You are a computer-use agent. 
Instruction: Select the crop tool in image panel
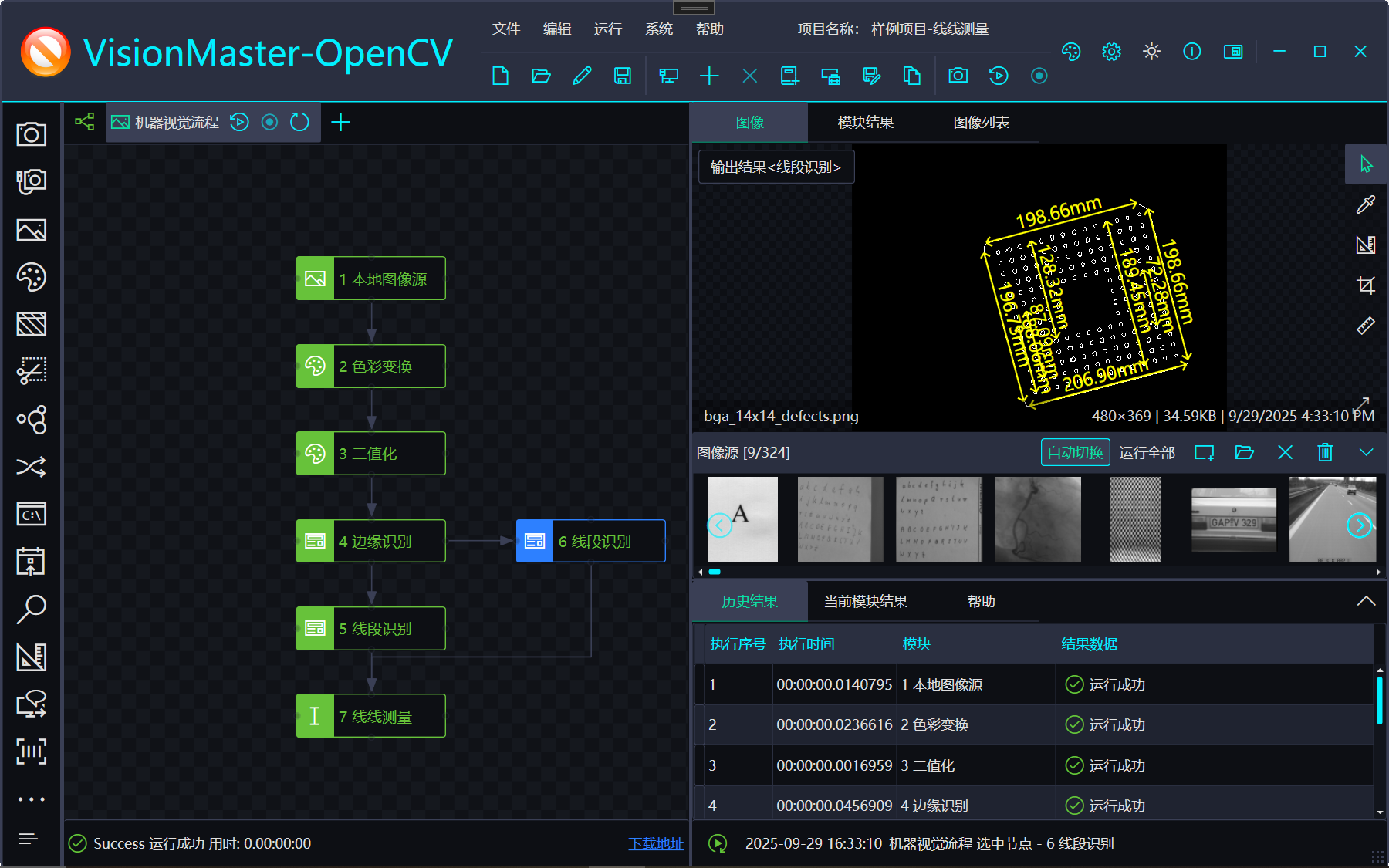click(x=1366, y=285)
